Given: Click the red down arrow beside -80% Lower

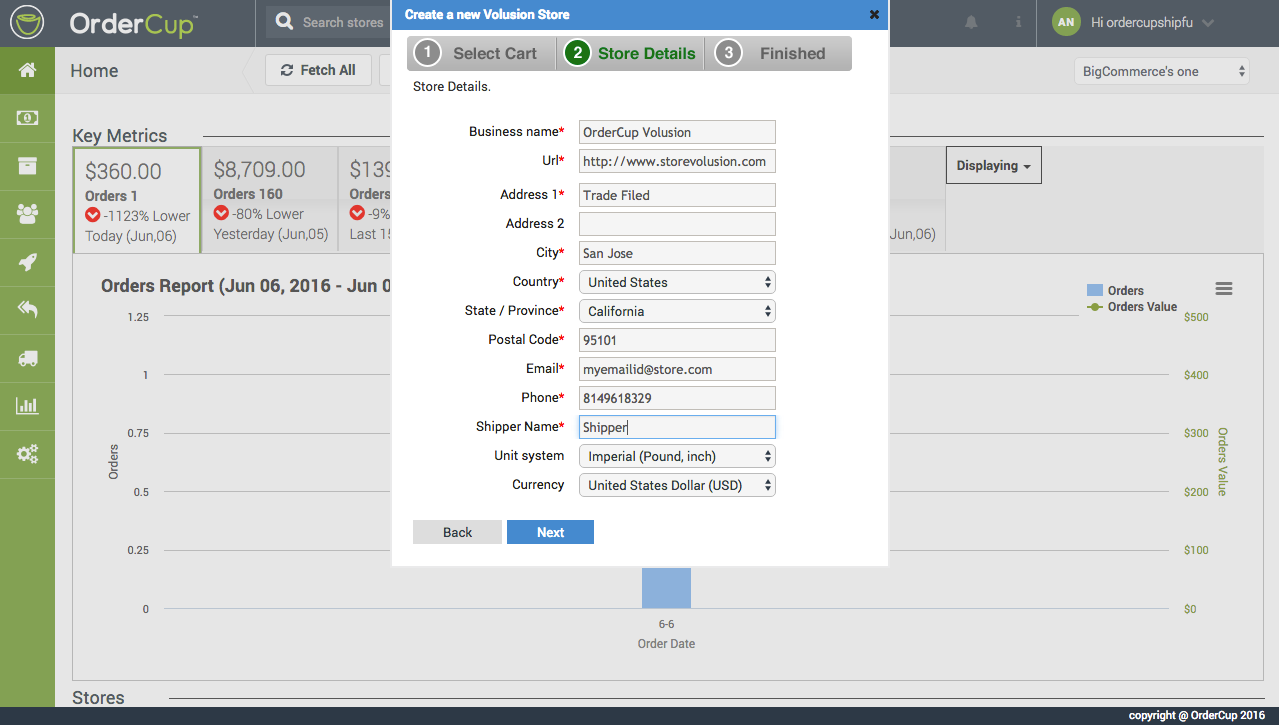Looking at the screenshot, I should [x=221, y=214].
